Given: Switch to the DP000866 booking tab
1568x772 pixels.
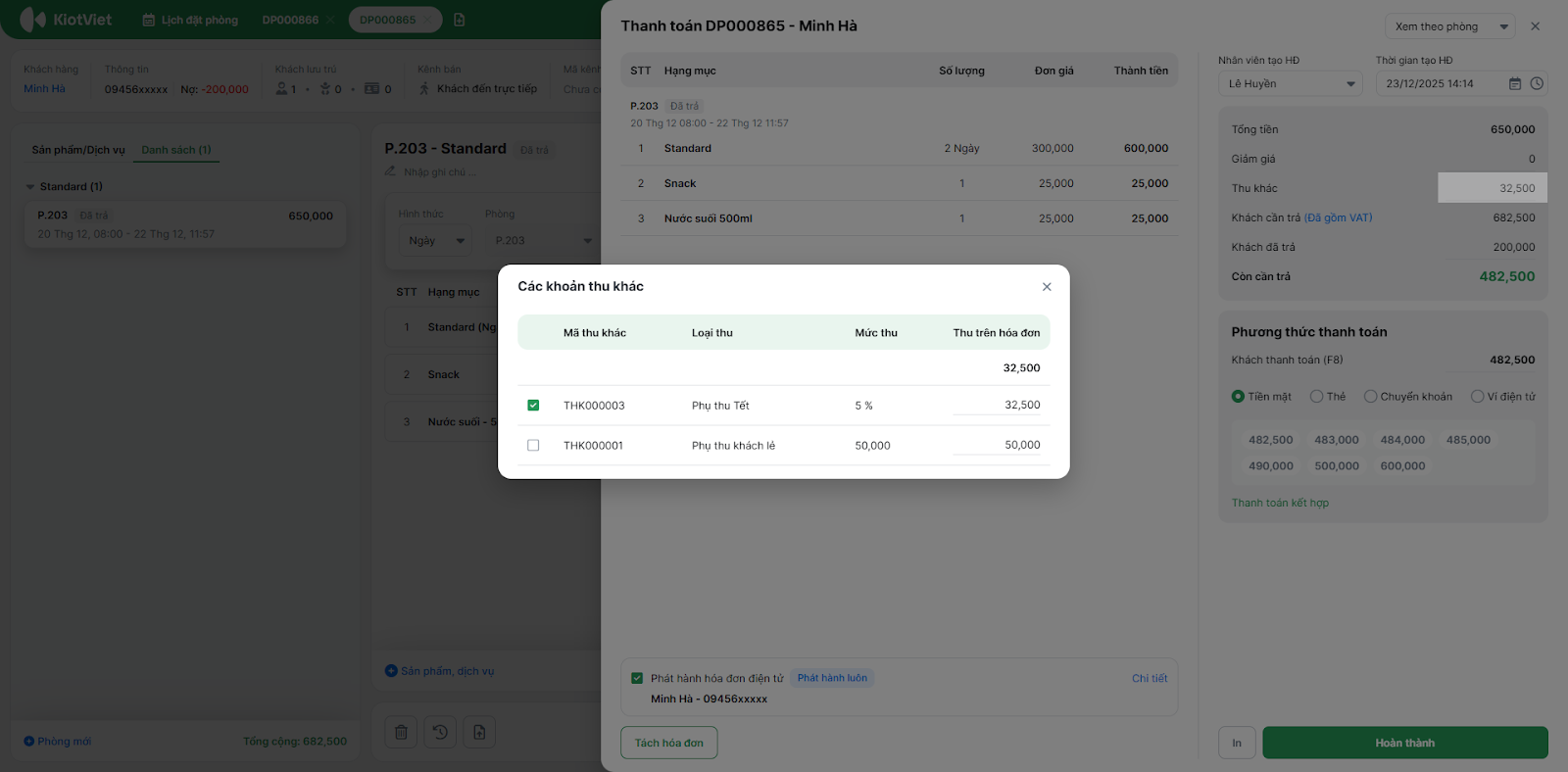Looking at the screenshot, I should tap(290, 20).
